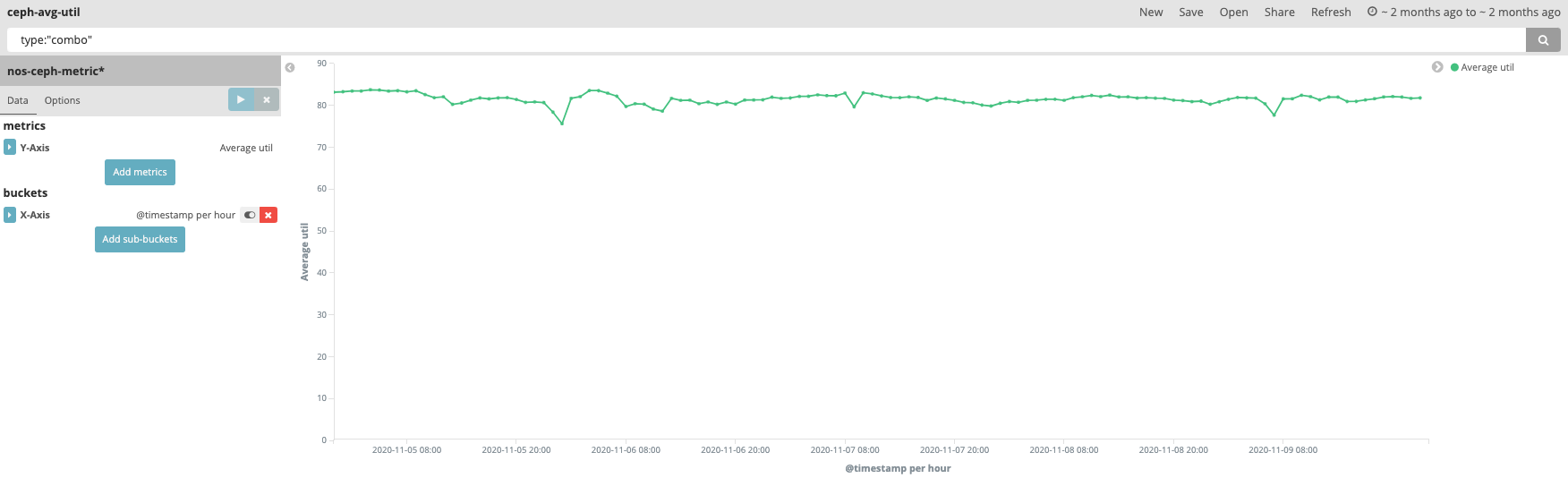Click the Average util metric label
Screen dimensions: 1568x478
coord(246,148)
